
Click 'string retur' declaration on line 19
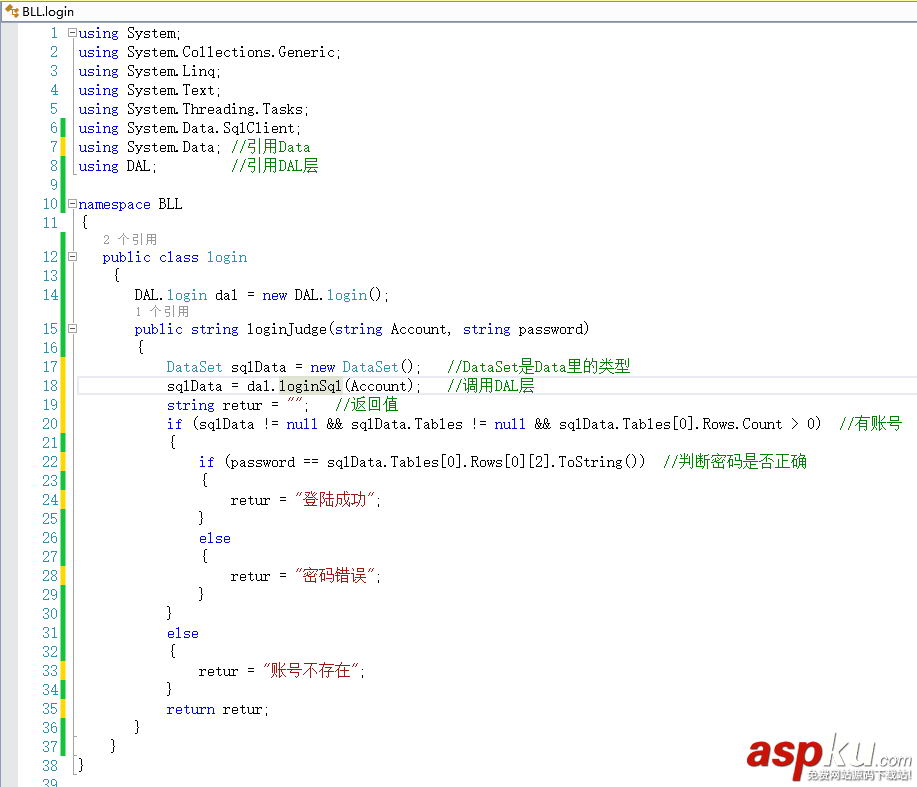[215, 405]
